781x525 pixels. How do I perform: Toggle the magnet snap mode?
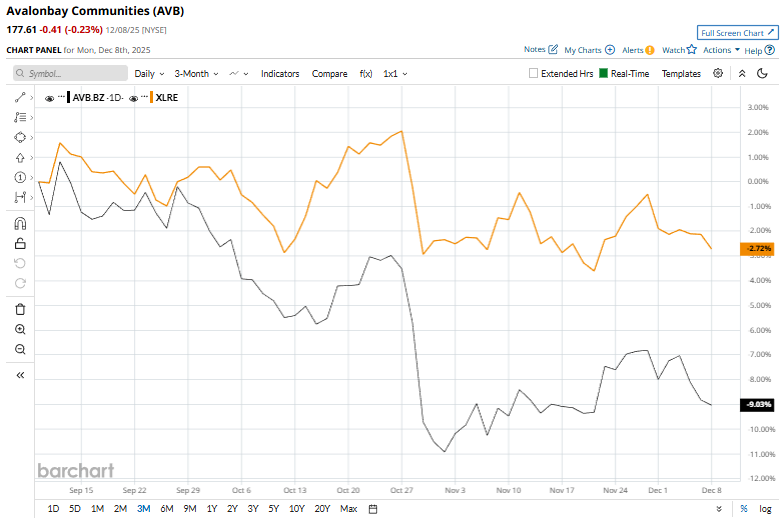tap(20, 224)
